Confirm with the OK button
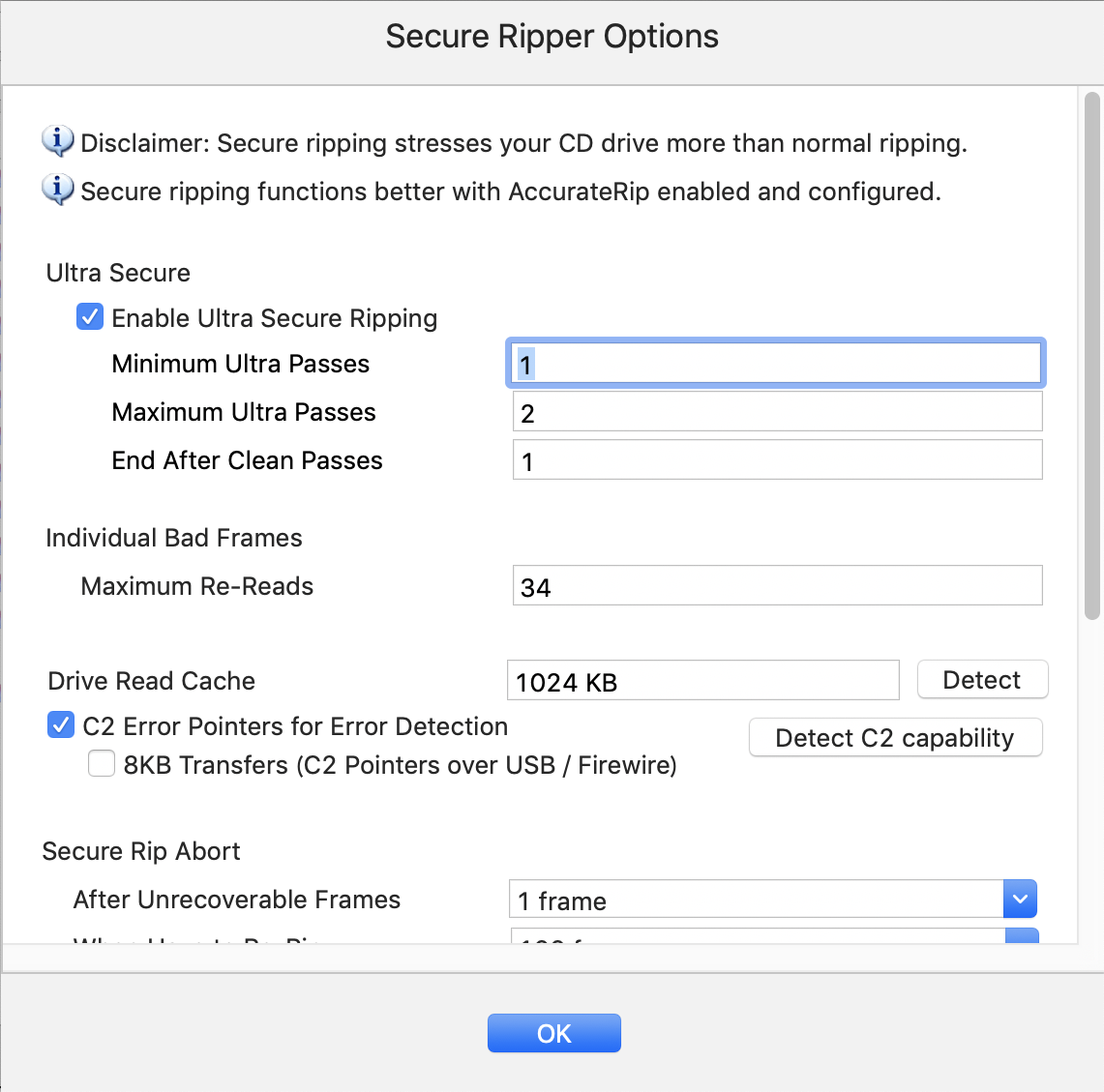Viewport: 1104px width, 1092px height. (554, 1033)
